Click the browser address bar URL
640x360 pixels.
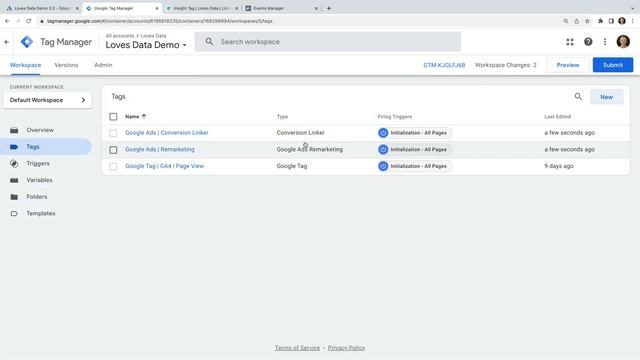click(160, 21)
